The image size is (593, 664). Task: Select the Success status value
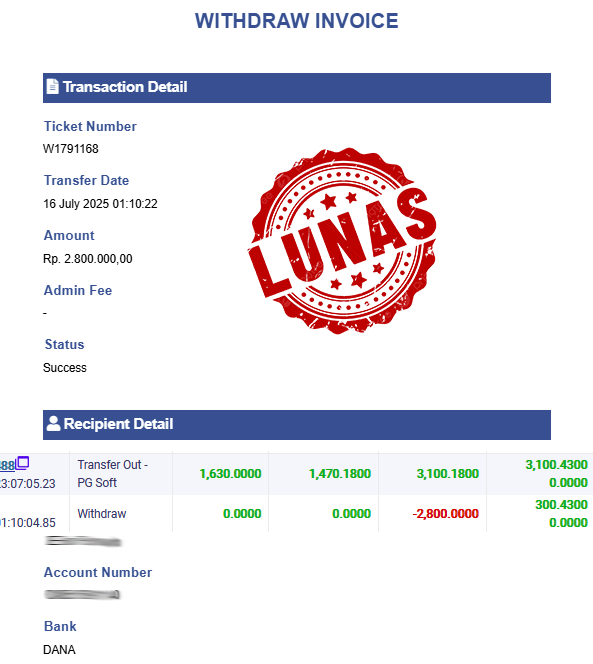click(x=65, y=368)
